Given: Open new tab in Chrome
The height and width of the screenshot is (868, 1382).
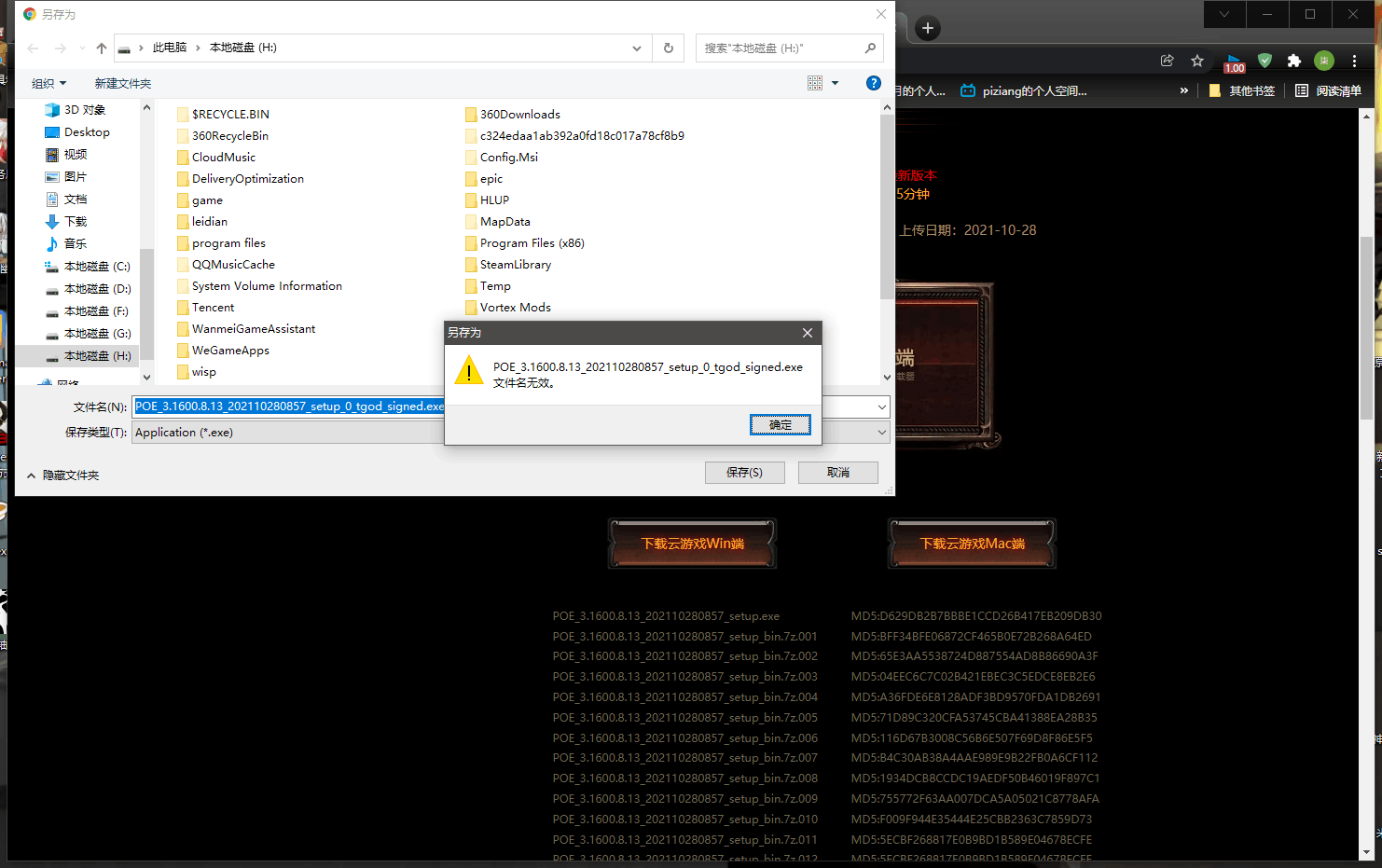Looking at the screenshot, I should click(928, 28).
